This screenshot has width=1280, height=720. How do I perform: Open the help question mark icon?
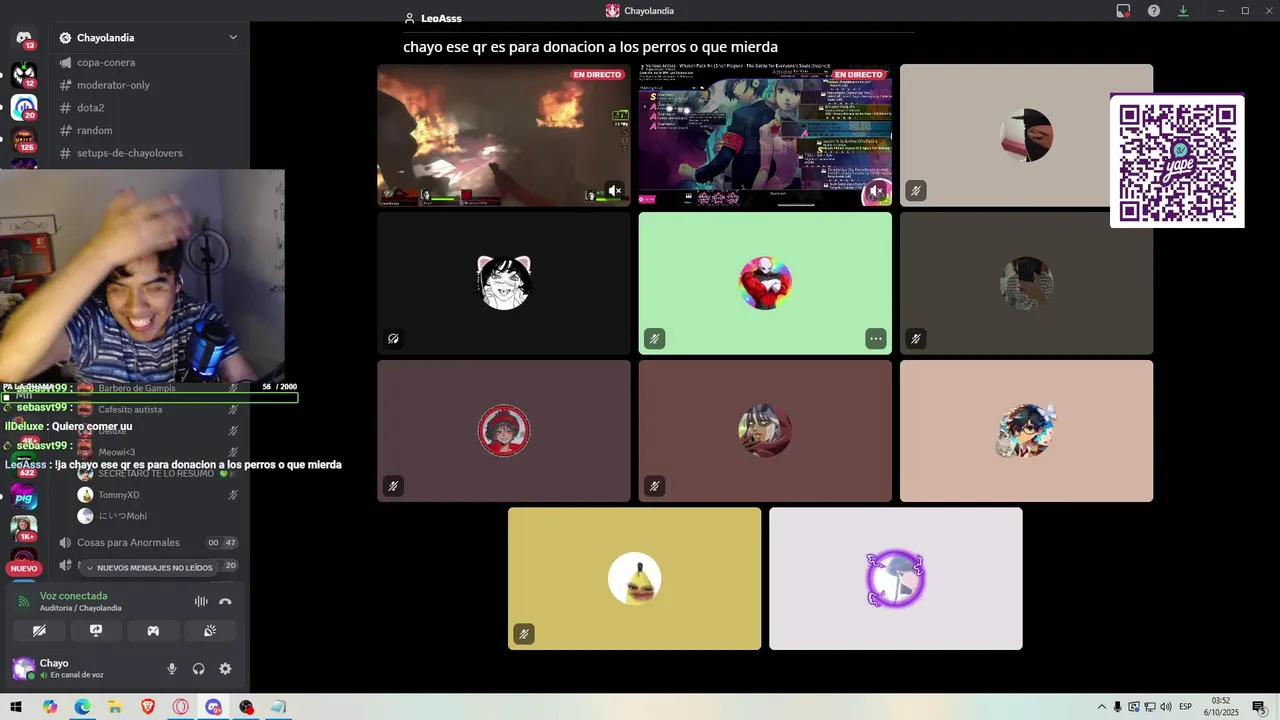click(x=1154, y=11)
